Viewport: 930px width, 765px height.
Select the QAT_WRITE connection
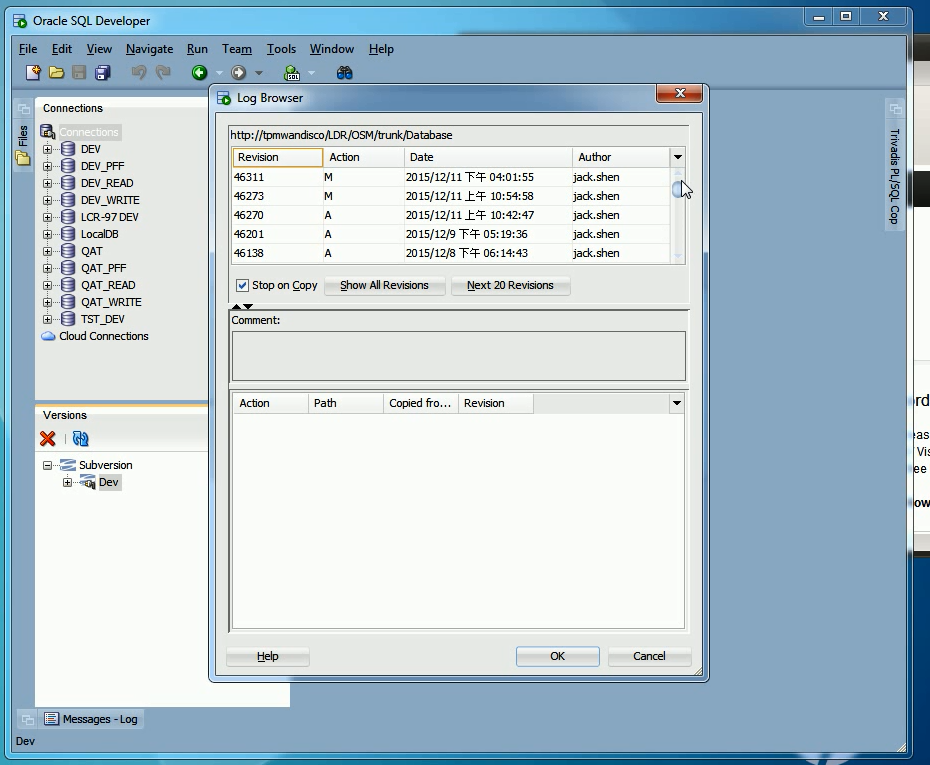click(x=111, y=302)
